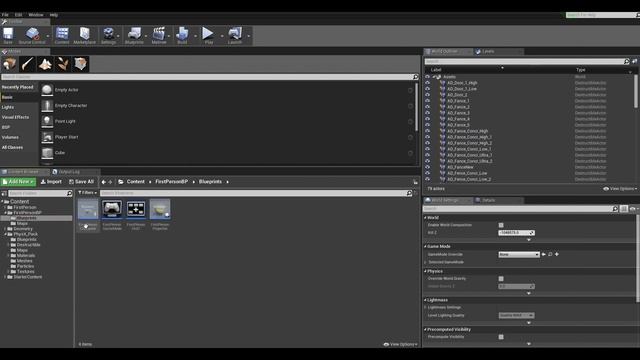640x360 pixels.
Task: Toggle visibility eye for AD_Fence_Const_High
Action: click(427, 131)
